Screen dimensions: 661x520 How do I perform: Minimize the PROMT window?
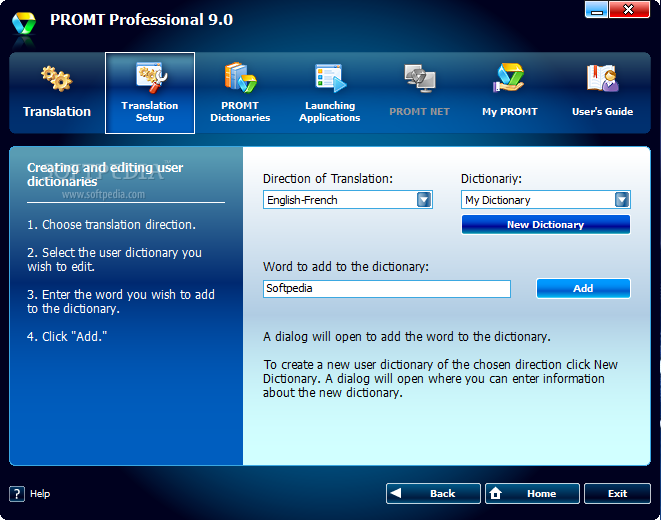[596, 10]
